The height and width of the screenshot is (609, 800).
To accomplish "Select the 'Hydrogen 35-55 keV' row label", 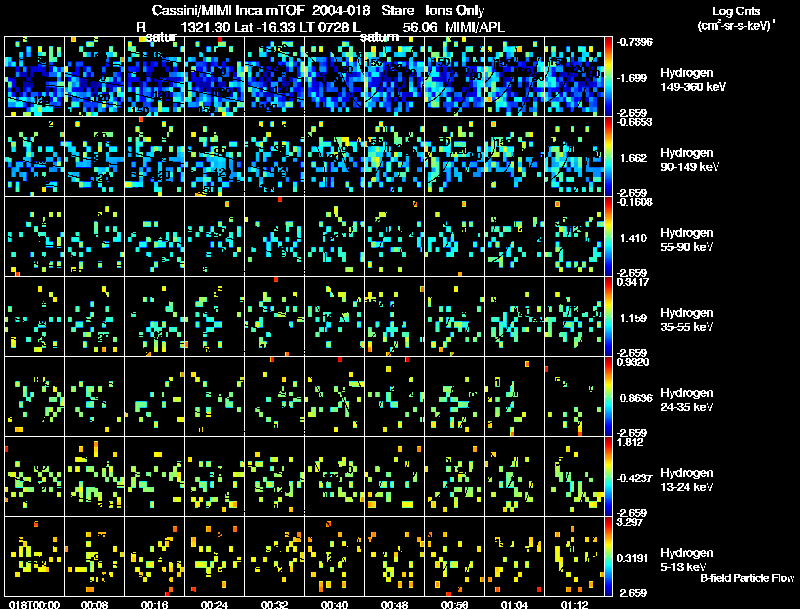I will click(687, 320).
